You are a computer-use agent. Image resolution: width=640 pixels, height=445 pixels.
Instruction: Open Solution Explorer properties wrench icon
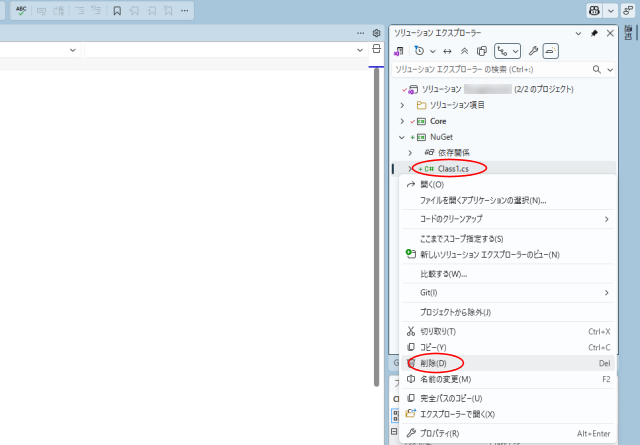tap(533, 50)
